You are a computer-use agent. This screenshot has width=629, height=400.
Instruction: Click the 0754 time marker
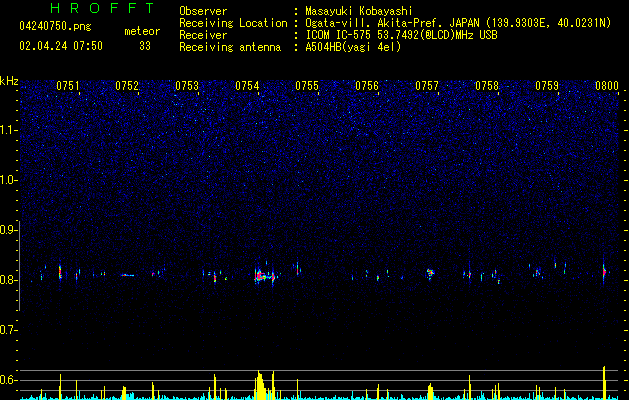(x=247, y=86)
